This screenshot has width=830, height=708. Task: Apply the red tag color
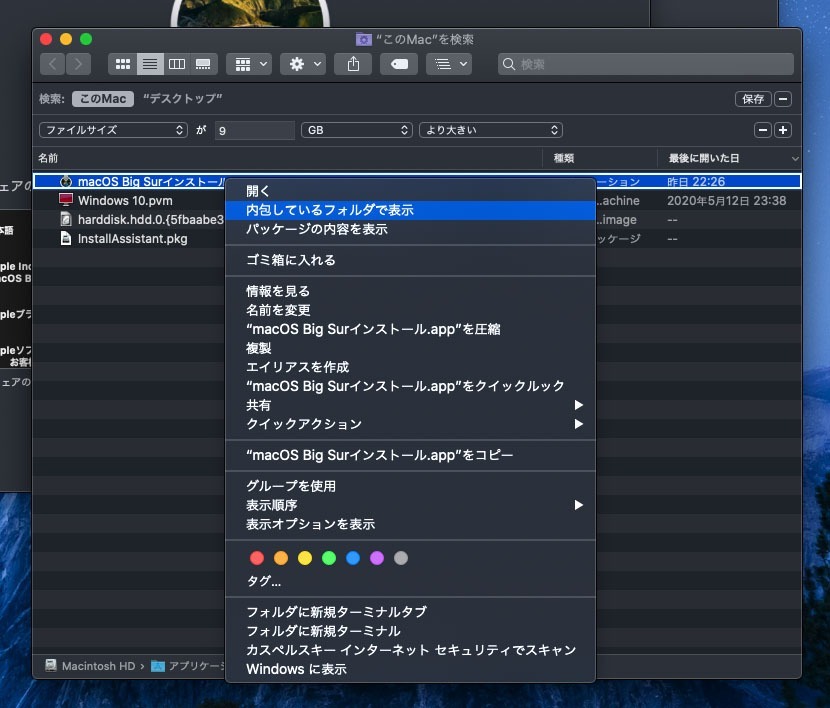coord(257,558)
